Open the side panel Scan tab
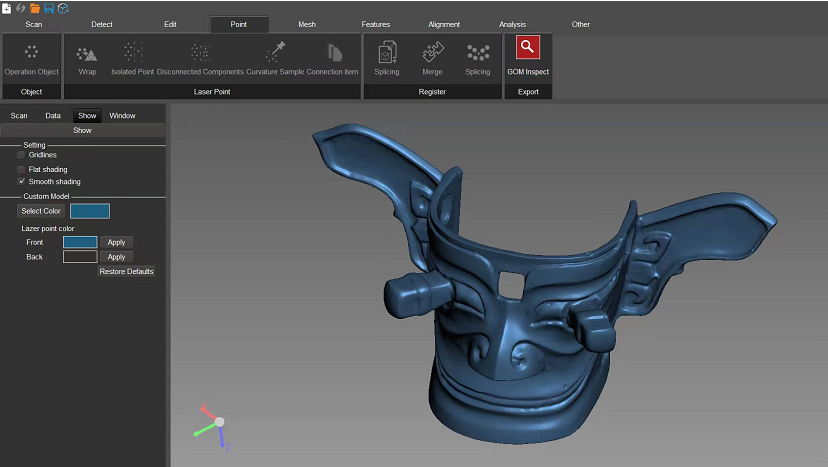 [x=19, y=115]
